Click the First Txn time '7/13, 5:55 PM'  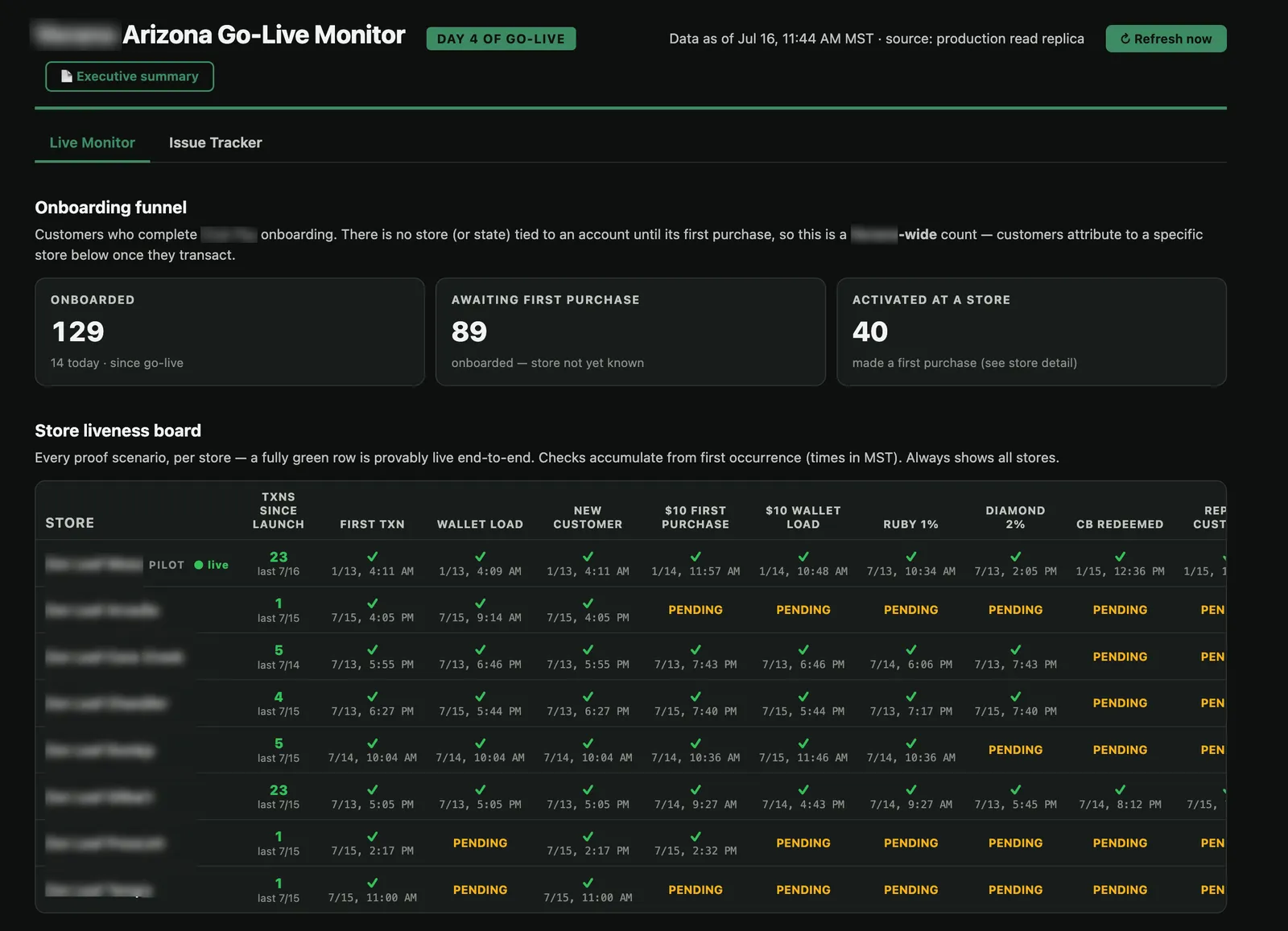[x=372, y=665]
